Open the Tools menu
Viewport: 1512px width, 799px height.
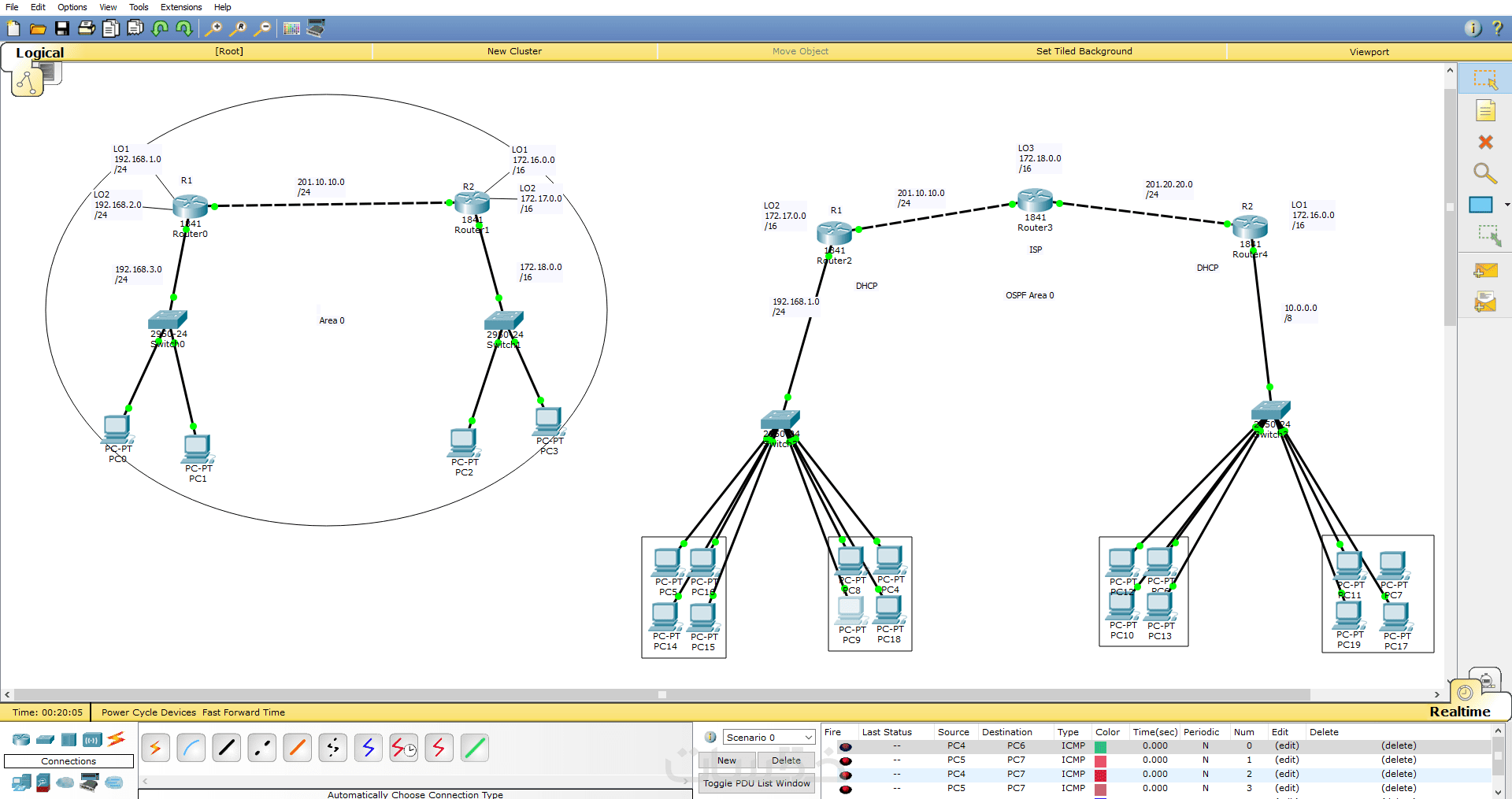pyautogui.click(x=139, y=7)
